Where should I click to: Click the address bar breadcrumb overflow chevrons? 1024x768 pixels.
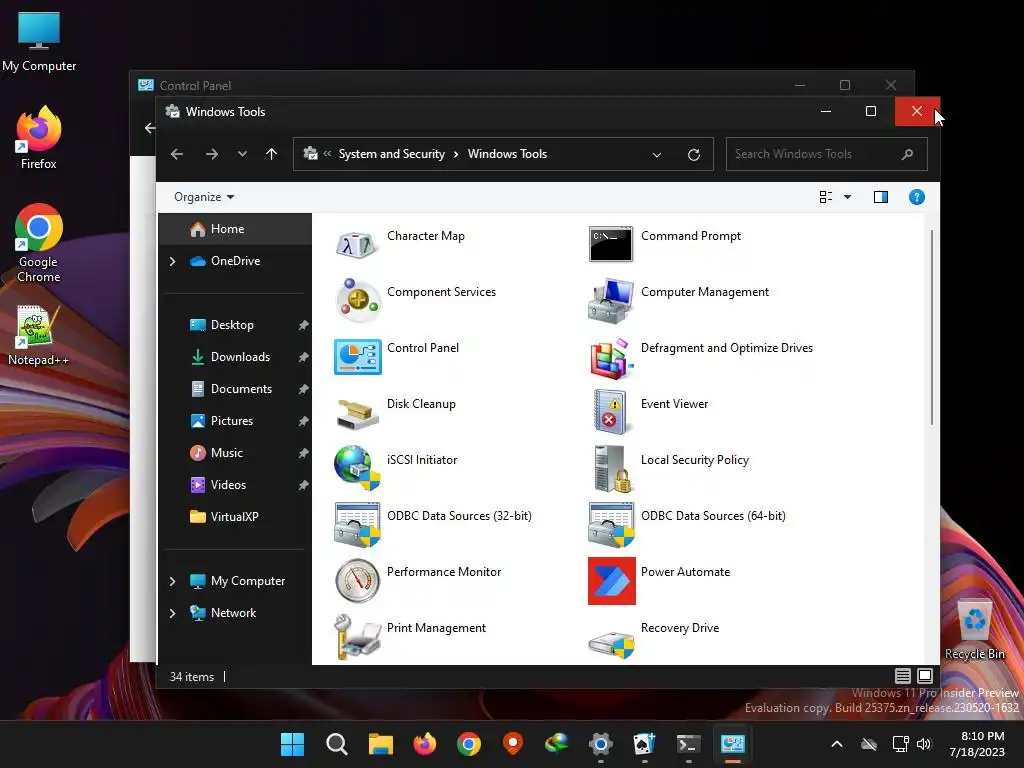[327, 154]
